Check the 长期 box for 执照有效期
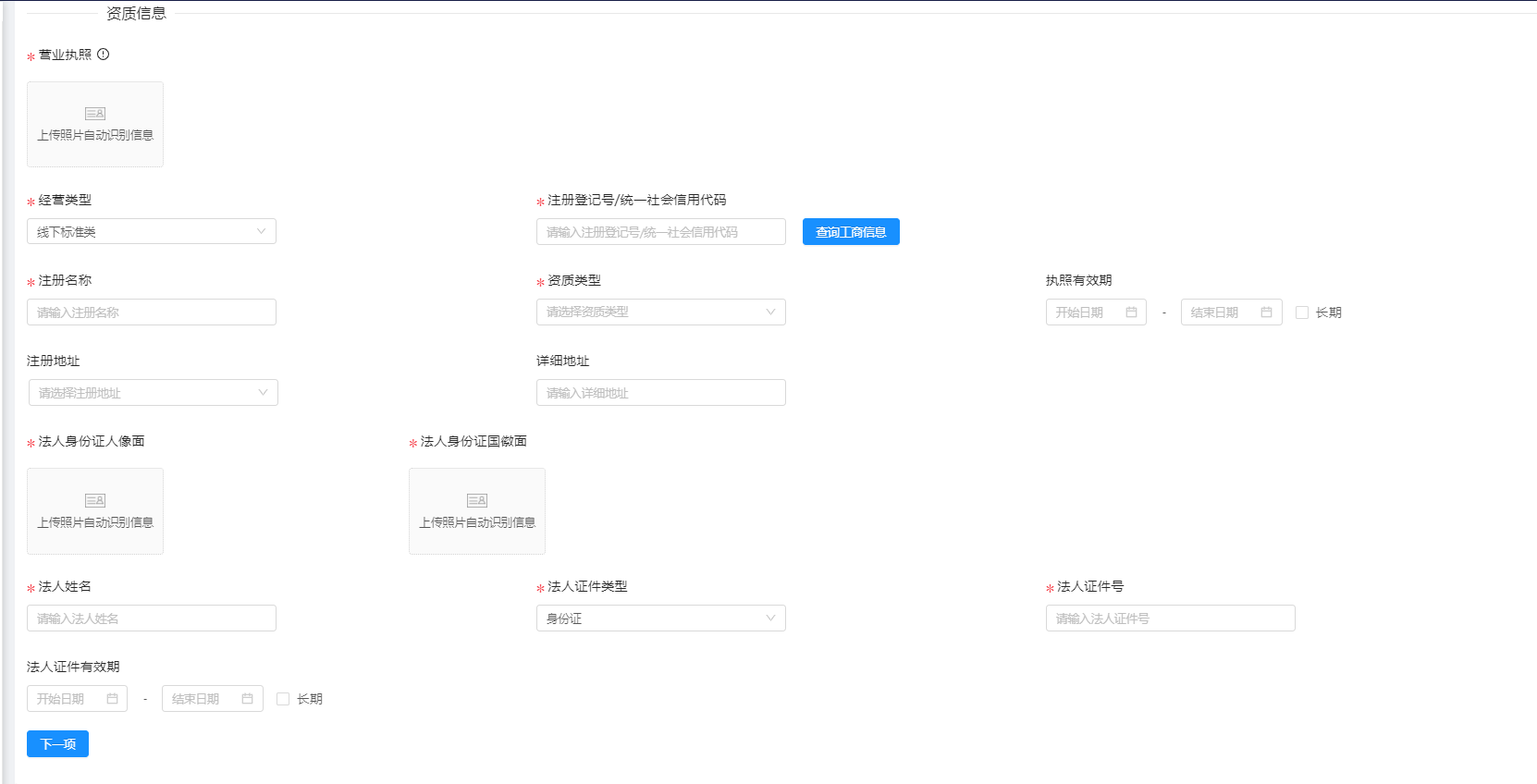The height and width of the screenshot is (784, 1537). pyautogui.click(x=1302, y=312)
